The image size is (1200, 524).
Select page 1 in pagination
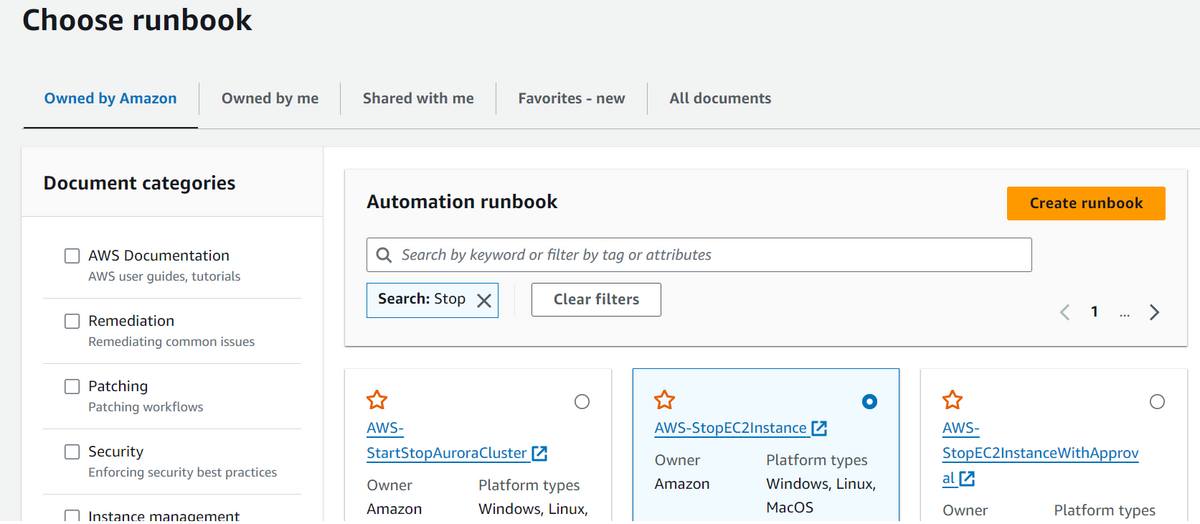[x=1094, y=312]
